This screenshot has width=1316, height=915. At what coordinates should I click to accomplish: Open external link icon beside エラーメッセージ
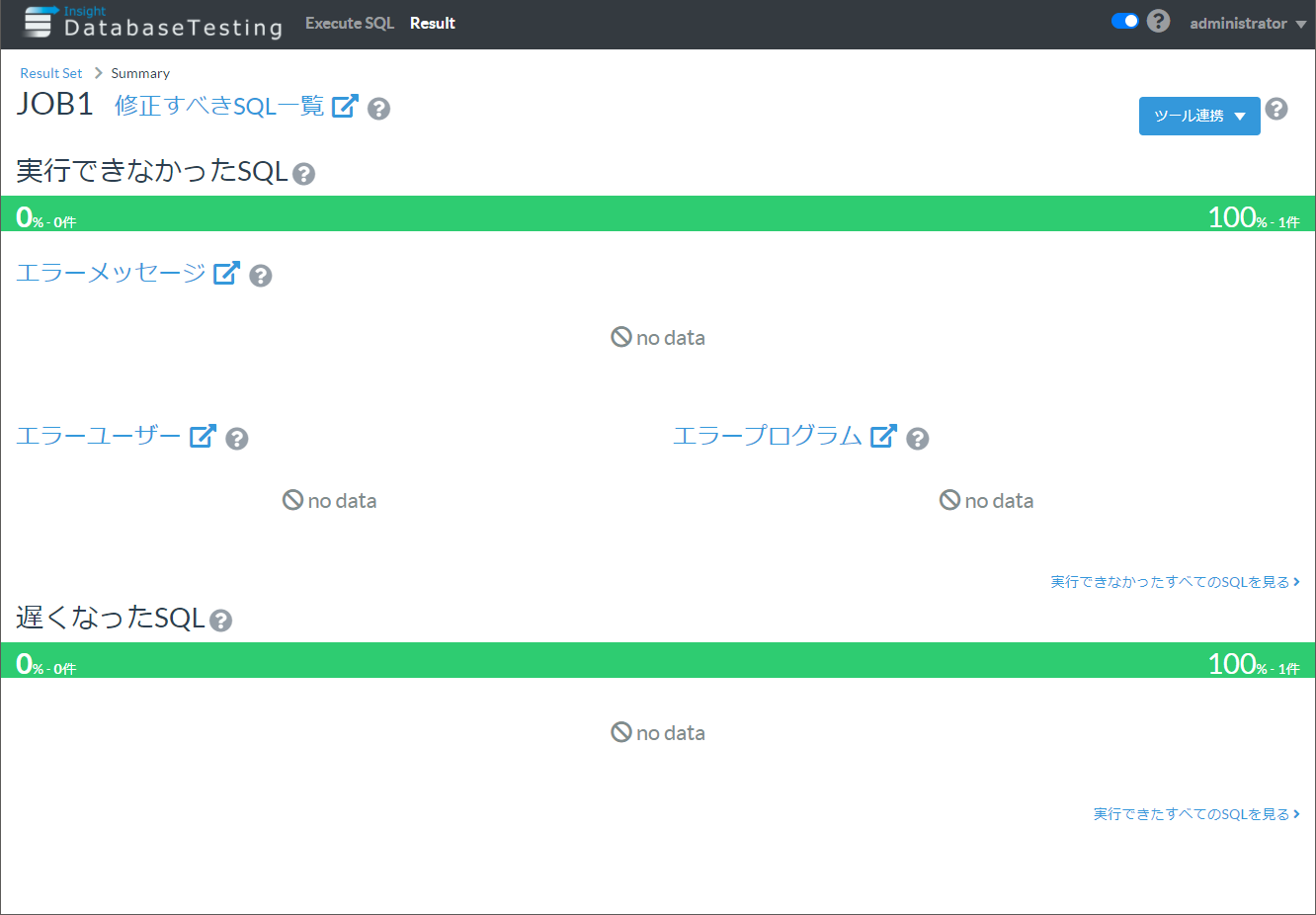[x=226, y=273]
